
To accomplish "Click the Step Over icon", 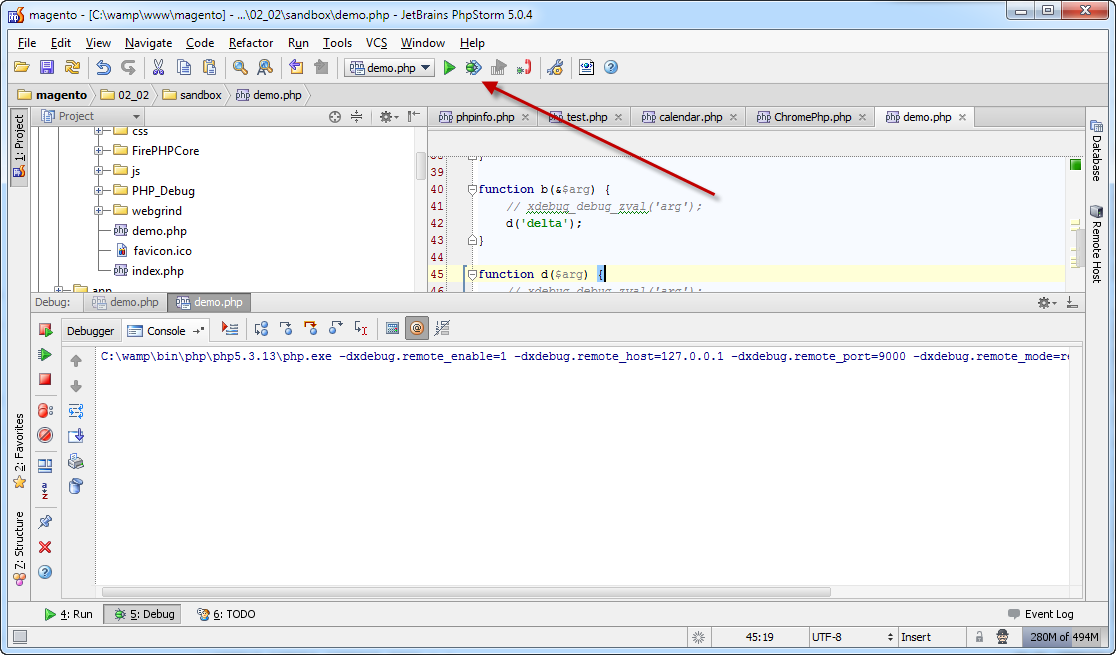I will pos(261,328).
